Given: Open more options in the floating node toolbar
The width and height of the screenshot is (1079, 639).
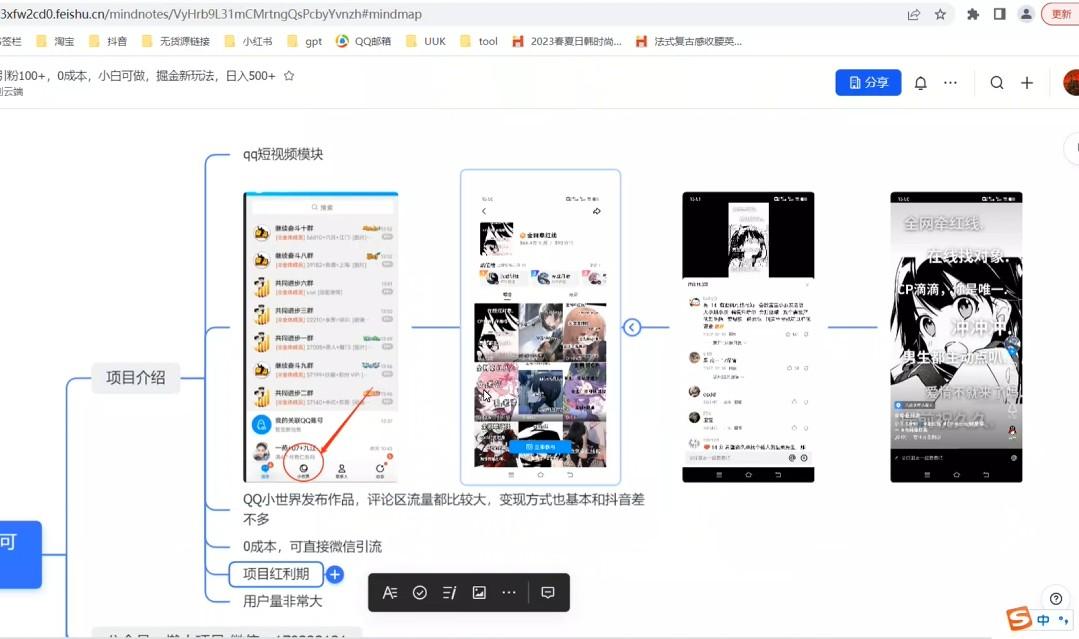Looking at the screenshot, I should (x=509, y=593).
